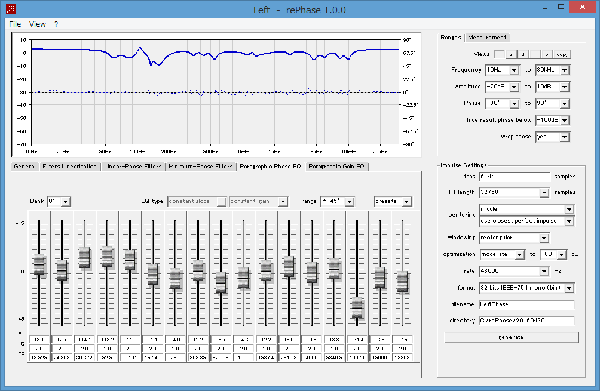Click the taps input field
The height and width of the screenshot is (391, 600).
point(515,177)
